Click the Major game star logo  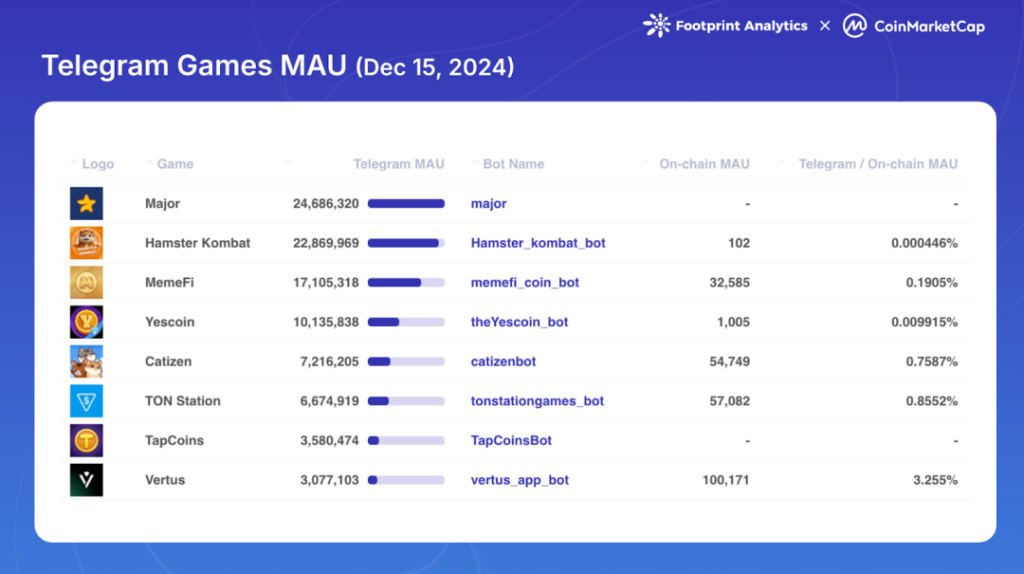pyautogui.click(x=86, y=204)
